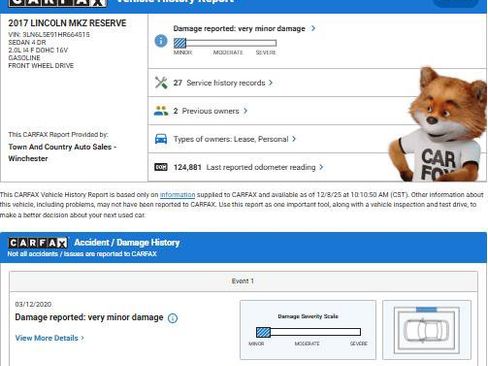Click the Event 1 header row

pos(244,281)
